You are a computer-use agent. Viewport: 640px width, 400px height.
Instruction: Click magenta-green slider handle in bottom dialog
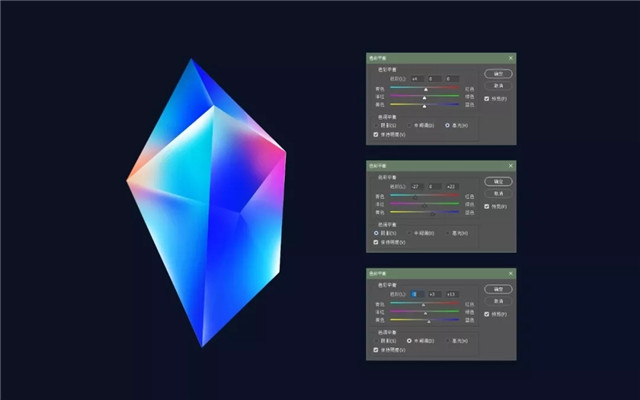tap(426, 313)
